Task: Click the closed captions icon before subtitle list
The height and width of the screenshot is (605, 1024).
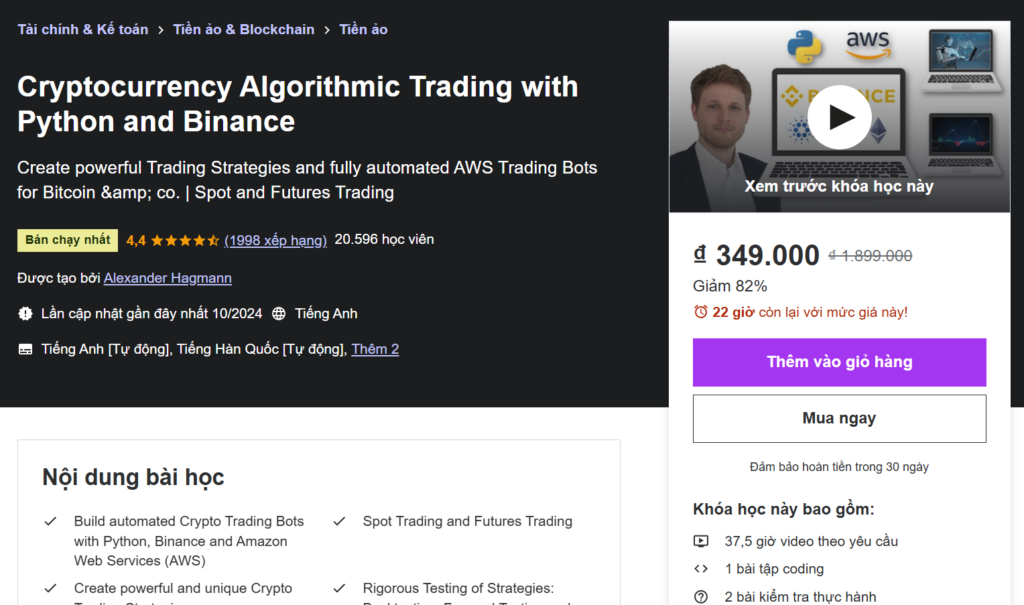Action: pos(26,349)
